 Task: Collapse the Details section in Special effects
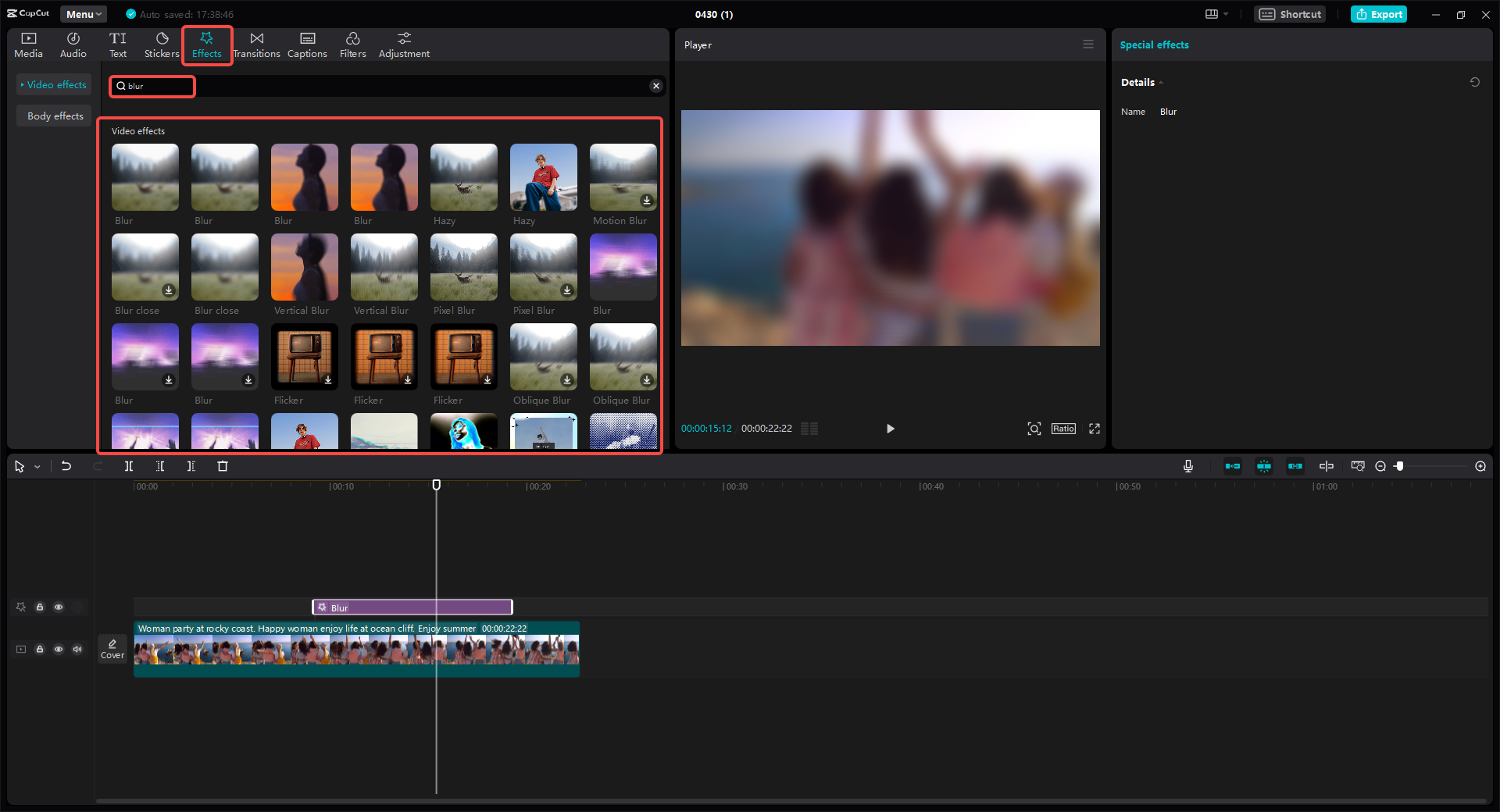pyautogui.click(x=1162, y=82)
